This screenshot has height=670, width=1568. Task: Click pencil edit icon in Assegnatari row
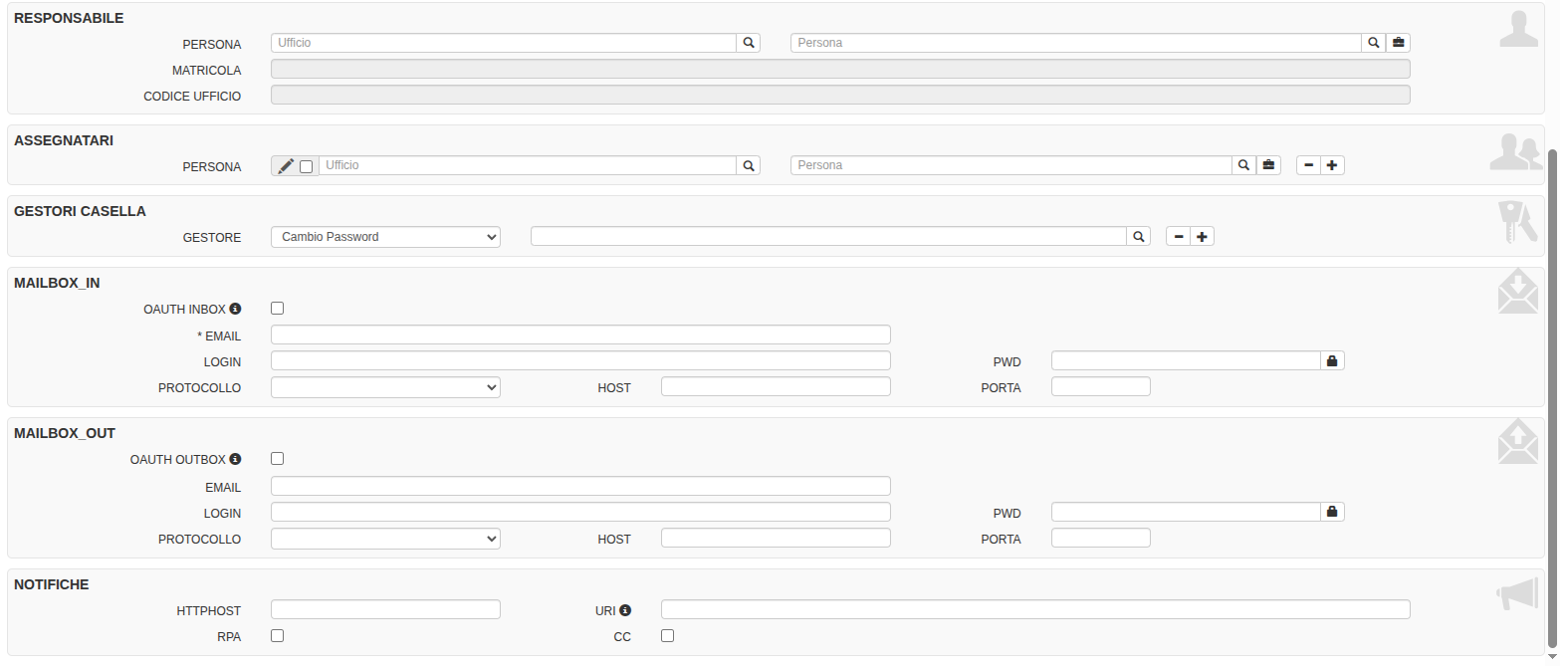point(286,166)
